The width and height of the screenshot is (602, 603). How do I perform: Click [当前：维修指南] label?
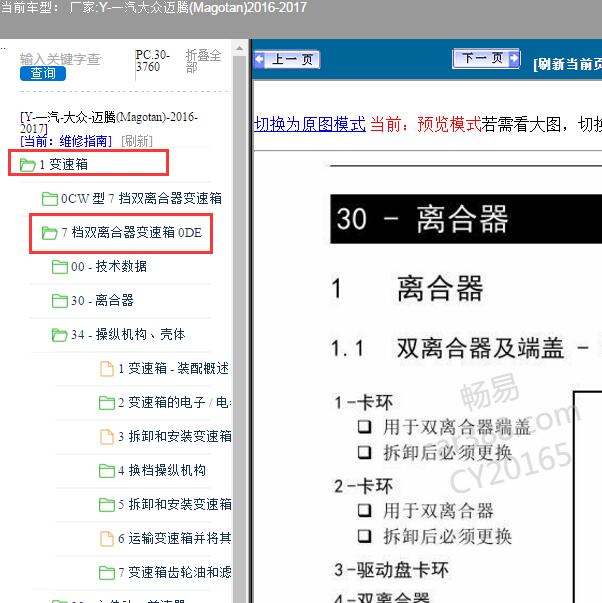click(66, 142)
